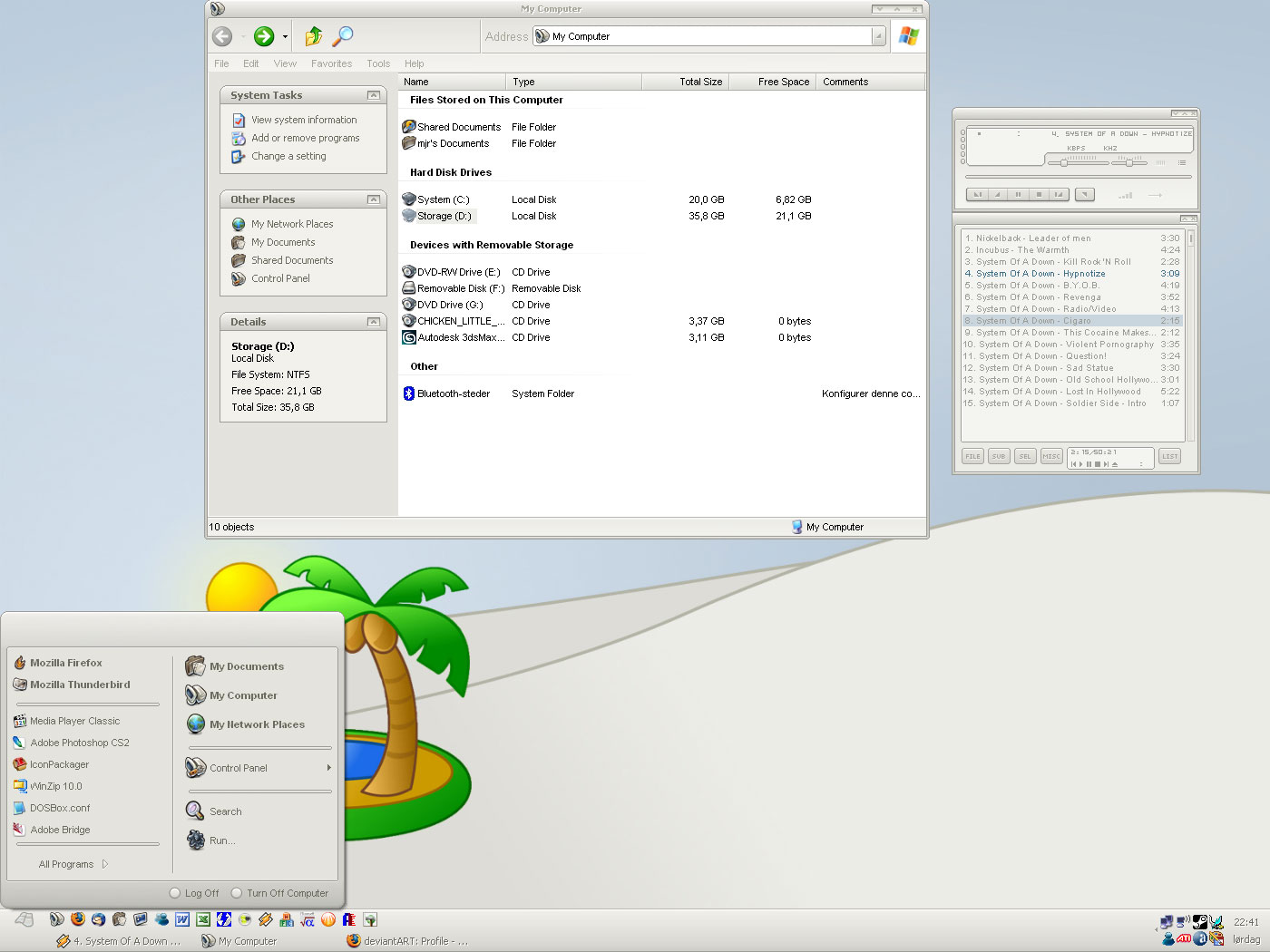1270x952 pixels.
Task: Open WinZip 10.0 from Start menu
Action: [x=48, y=786]
